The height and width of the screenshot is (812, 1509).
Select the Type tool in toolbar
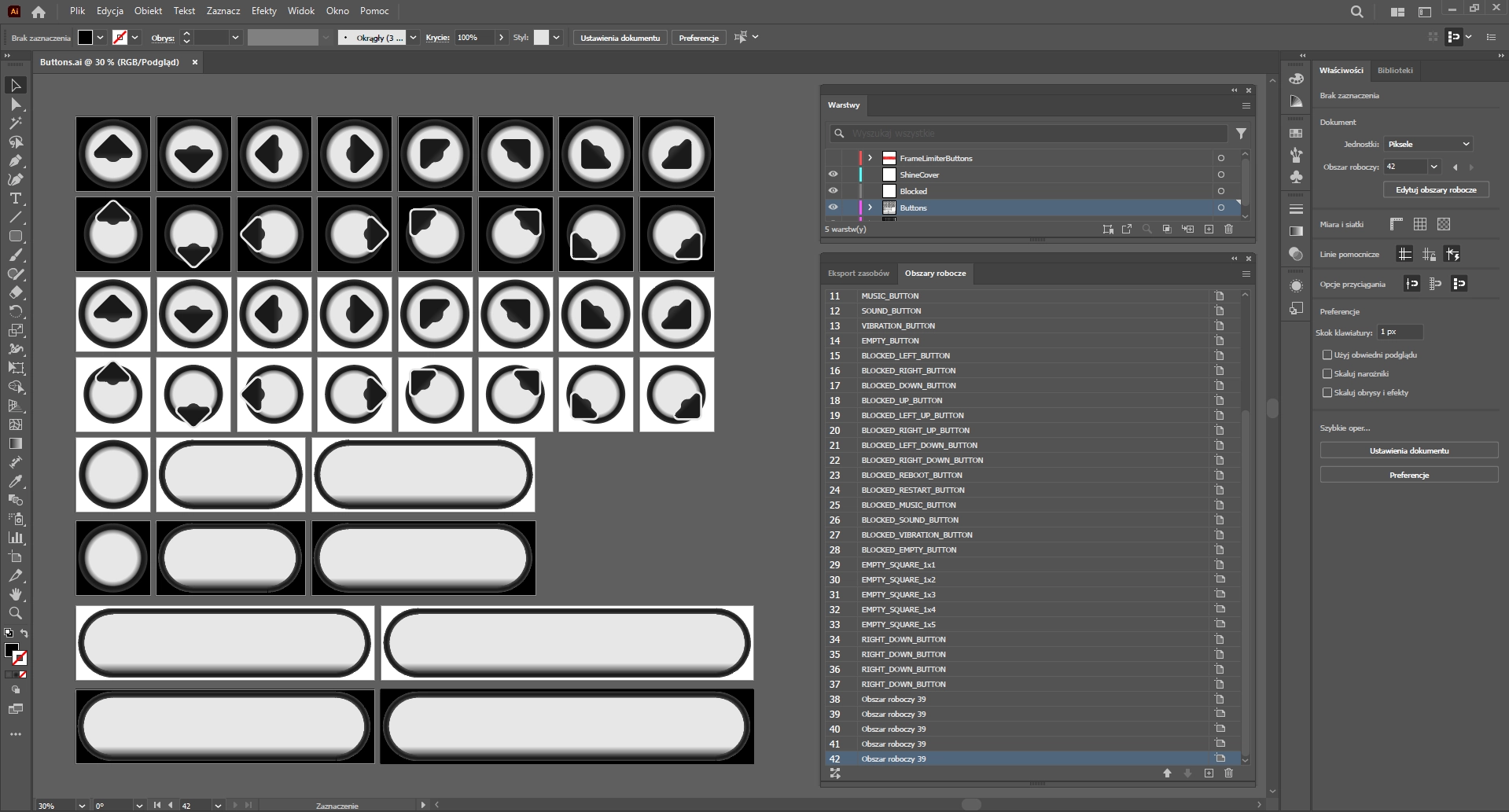[15, 199]
